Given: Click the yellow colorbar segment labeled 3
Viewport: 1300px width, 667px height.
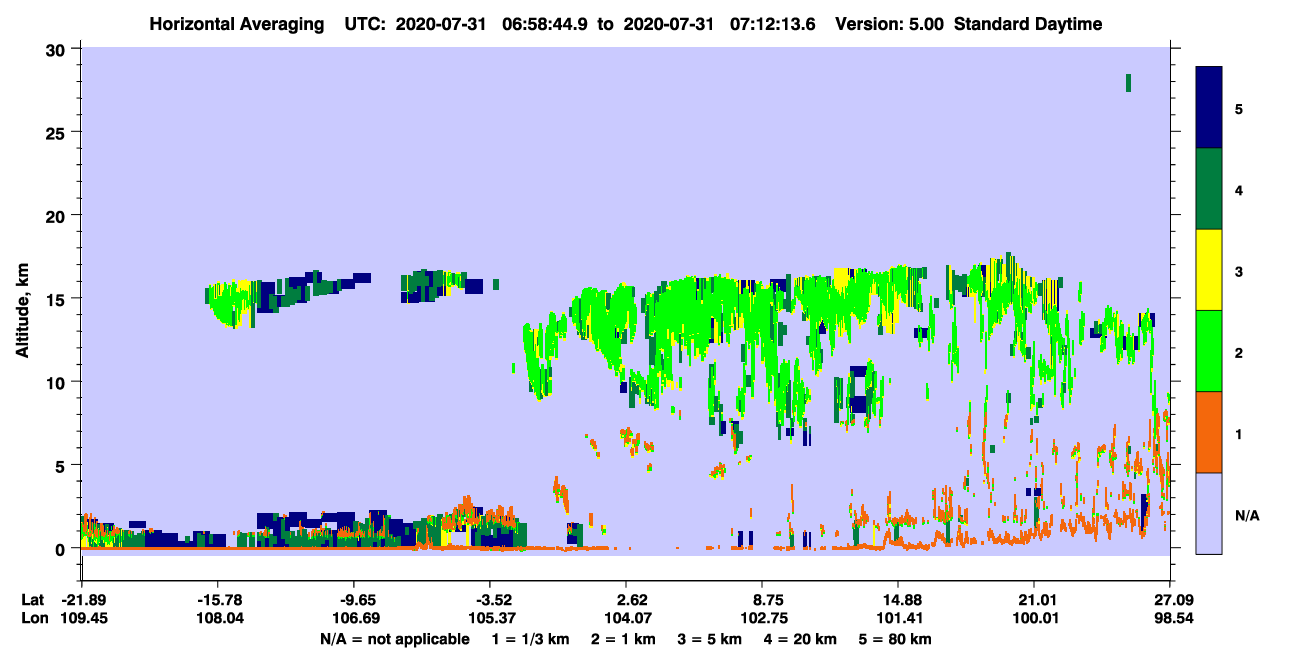Looking at the screenshot, I should coord(1209,270).
